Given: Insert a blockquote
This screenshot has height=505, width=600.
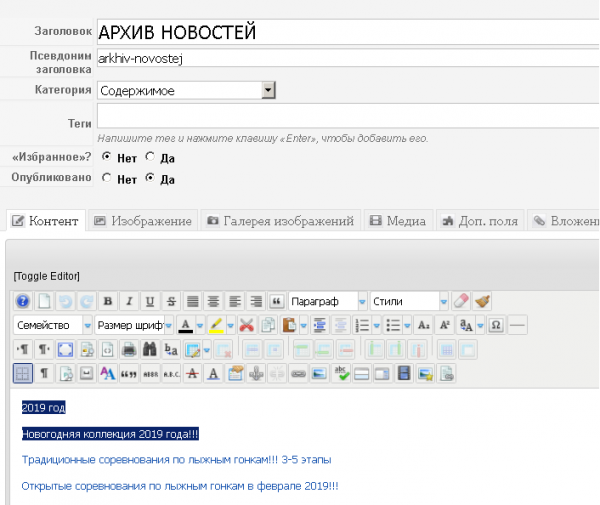Looking at the screenshot, I should point(276,301).
